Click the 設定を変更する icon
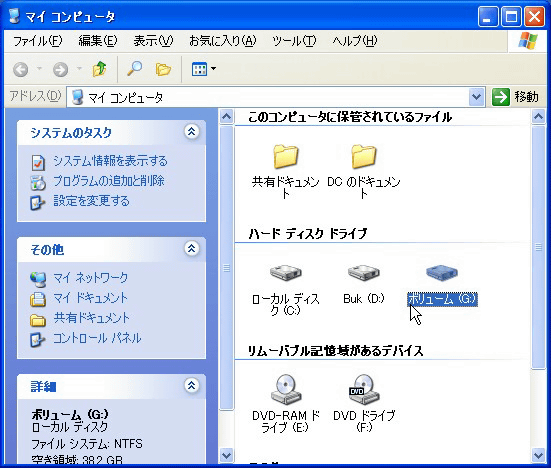551x468 pixels. [x=38, y=202]
